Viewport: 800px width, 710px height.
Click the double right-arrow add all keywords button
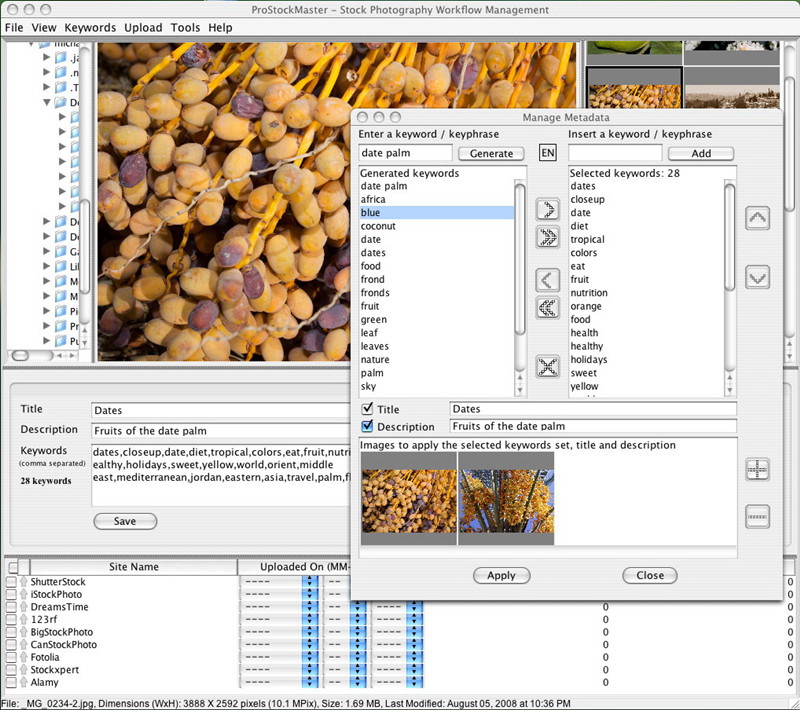(x=547, y=237)
